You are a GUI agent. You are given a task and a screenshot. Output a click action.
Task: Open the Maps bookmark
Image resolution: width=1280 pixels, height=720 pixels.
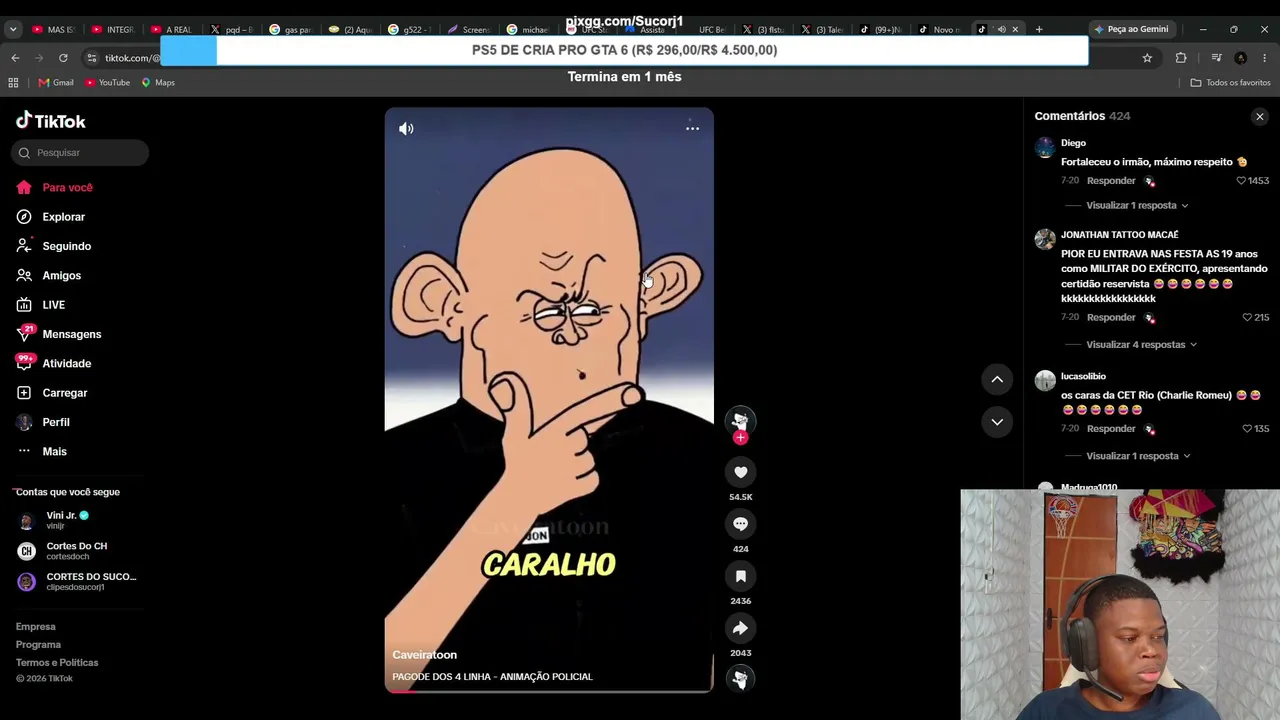point(158,83)
